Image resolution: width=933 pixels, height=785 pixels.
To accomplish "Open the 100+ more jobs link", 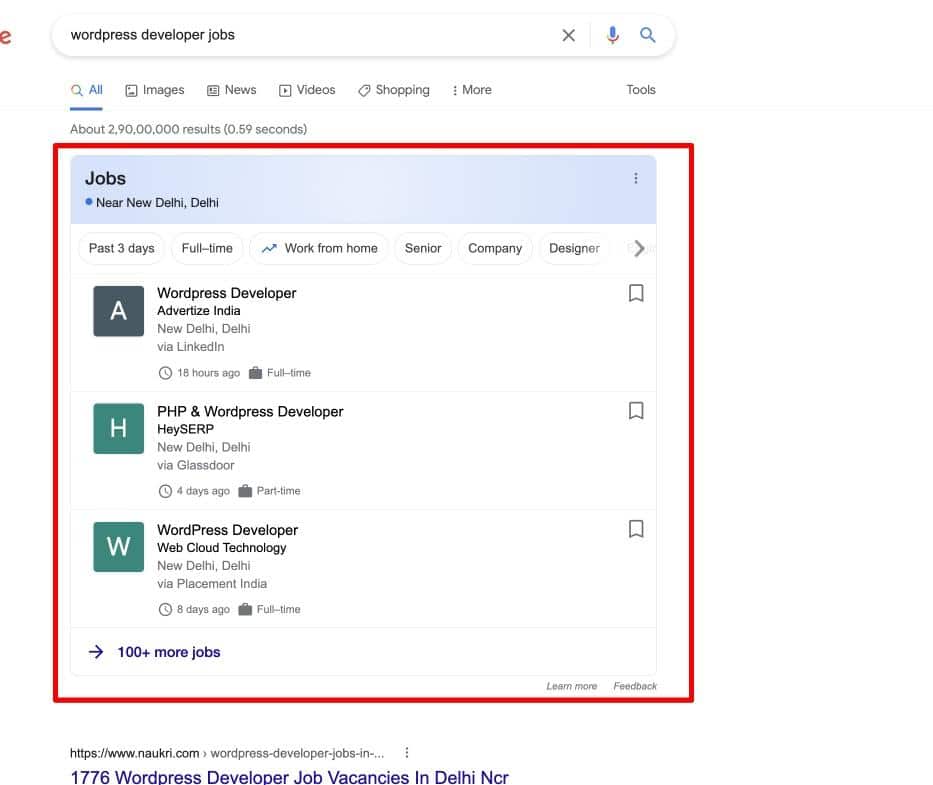I will point(168,652).
